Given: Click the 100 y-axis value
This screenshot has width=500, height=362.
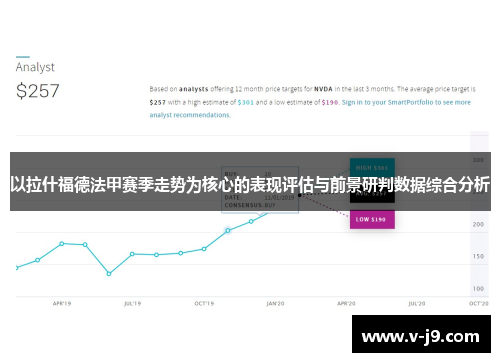Looking at the screenshot, I should [x=478, y=289].
